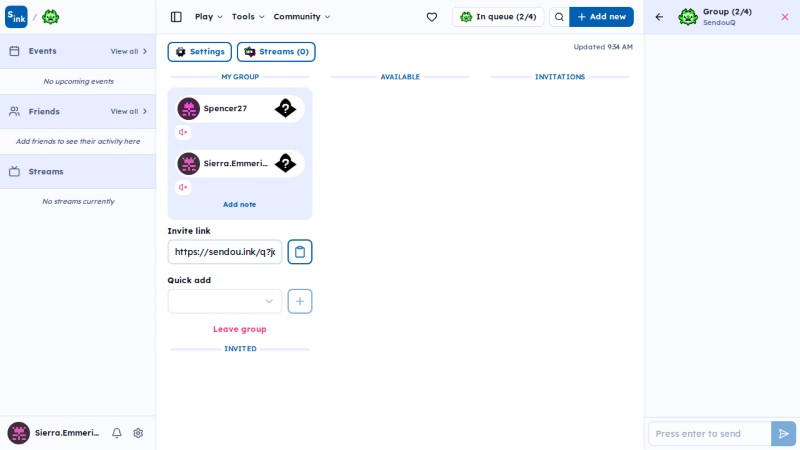
Task: Click the group mascot icon in chat header
Action: pyautogui.click(x=688, y=17)
